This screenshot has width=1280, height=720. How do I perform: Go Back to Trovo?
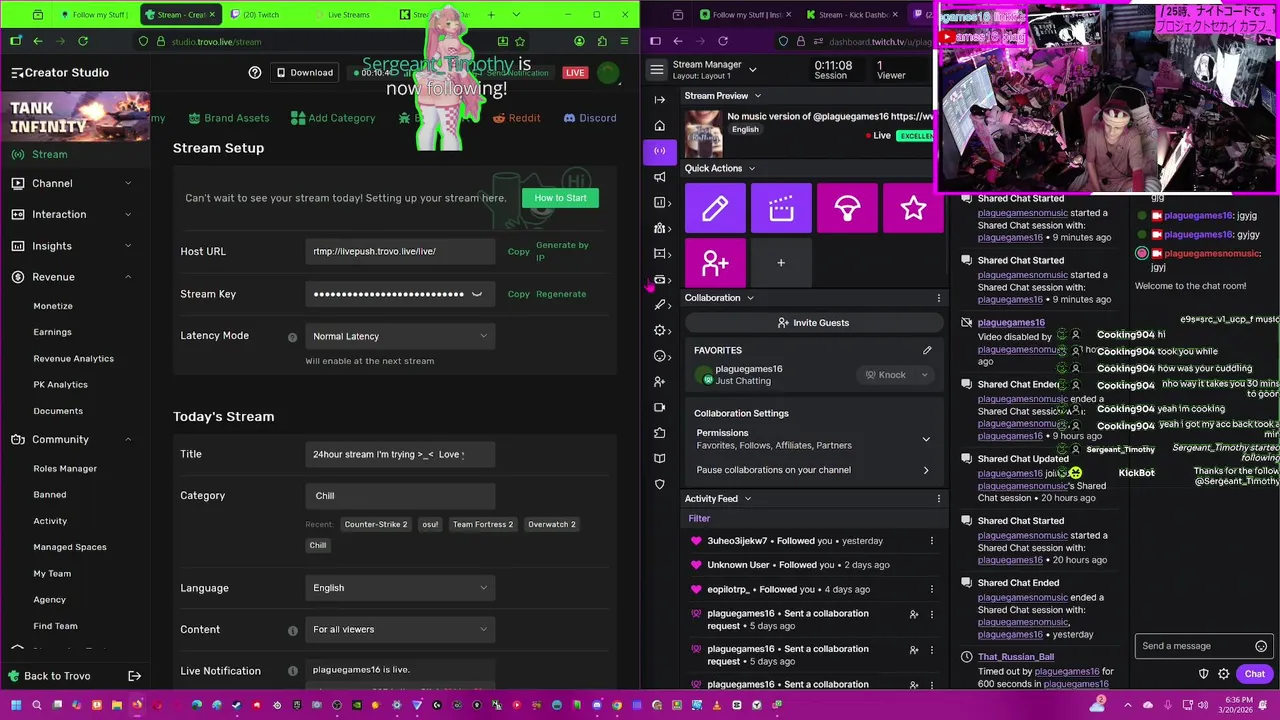(57, 676)
